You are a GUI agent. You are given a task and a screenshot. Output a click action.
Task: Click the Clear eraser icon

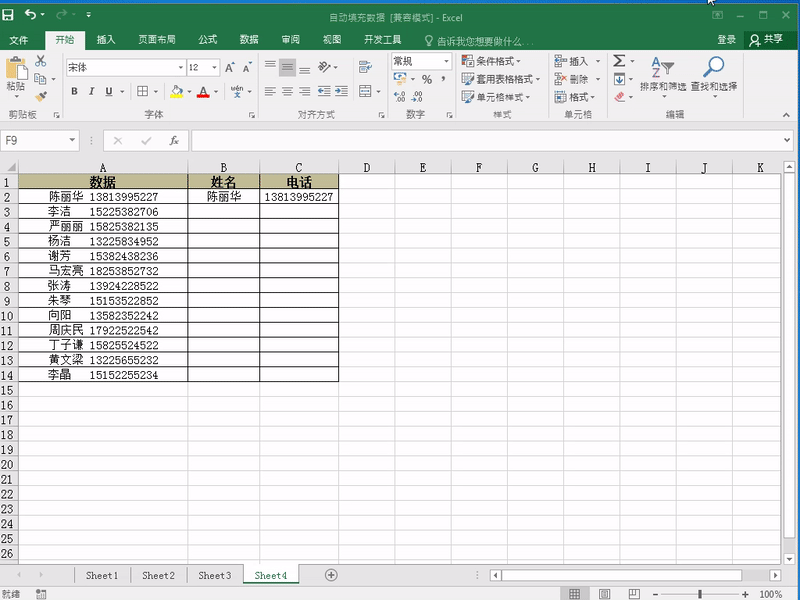[x=619, y=96]
